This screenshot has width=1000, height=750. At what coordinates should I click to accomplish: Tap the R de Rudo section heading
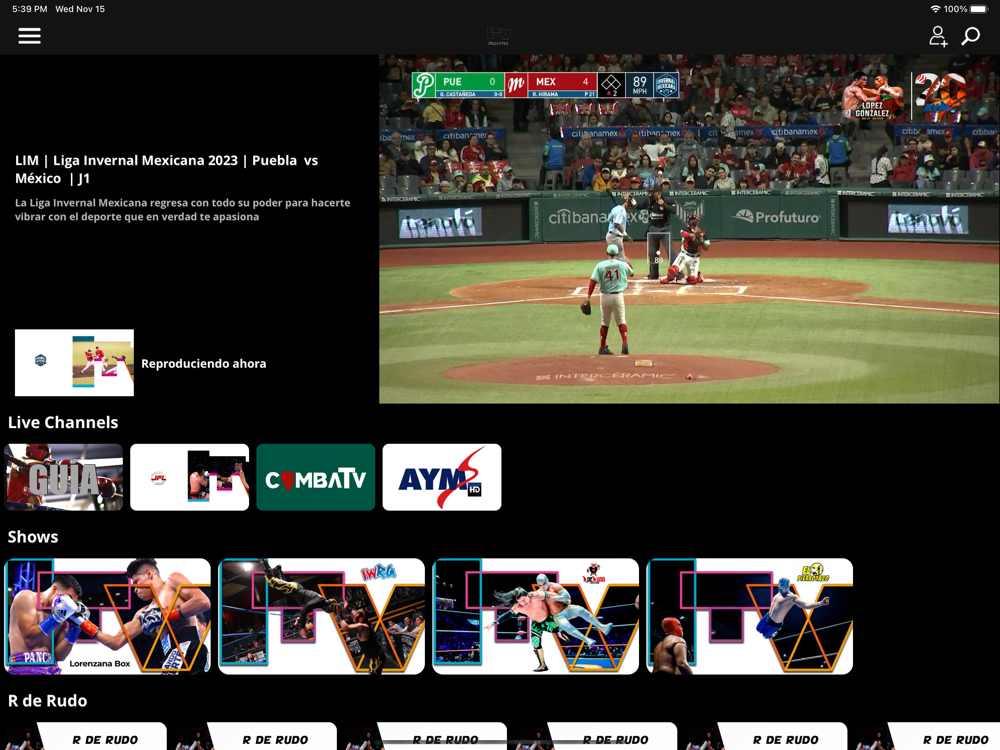(48, 701)
